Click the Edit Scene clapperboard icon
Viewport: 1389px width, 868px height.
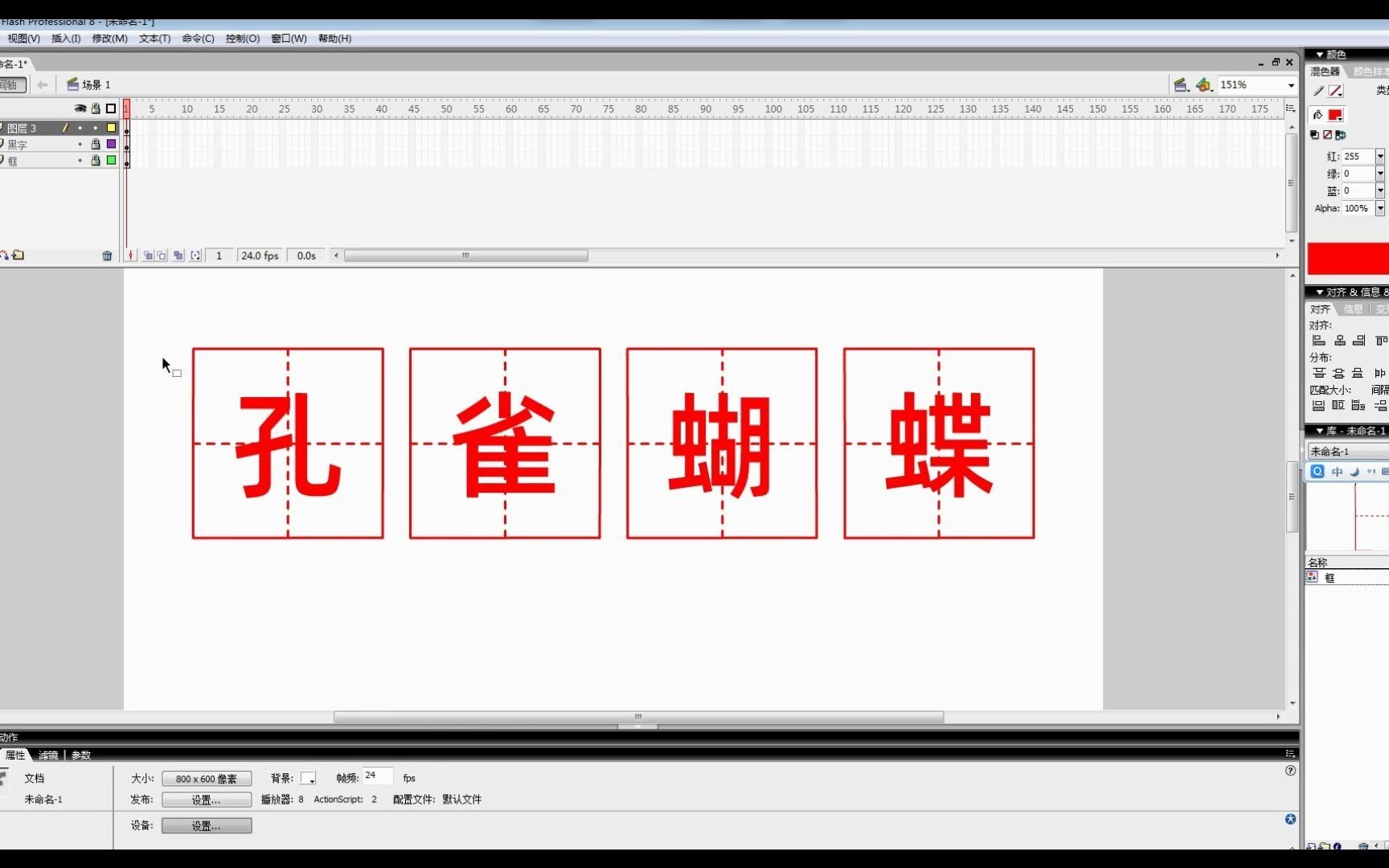tap(1181, 84)
